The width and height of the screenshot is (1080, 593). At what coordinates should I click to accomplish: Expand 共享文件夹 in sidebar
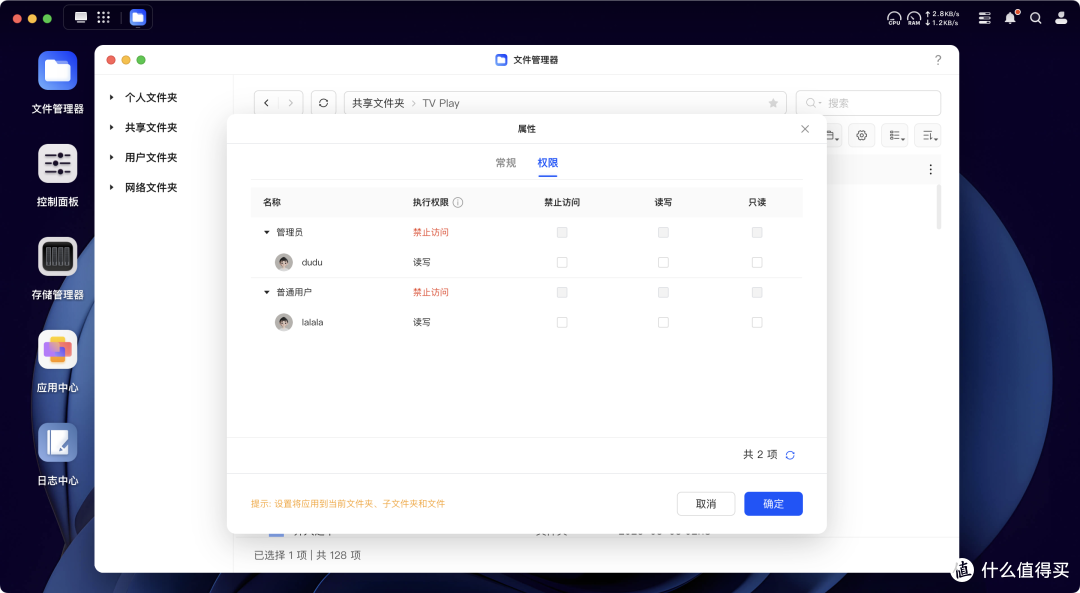(x=112, y=127)
